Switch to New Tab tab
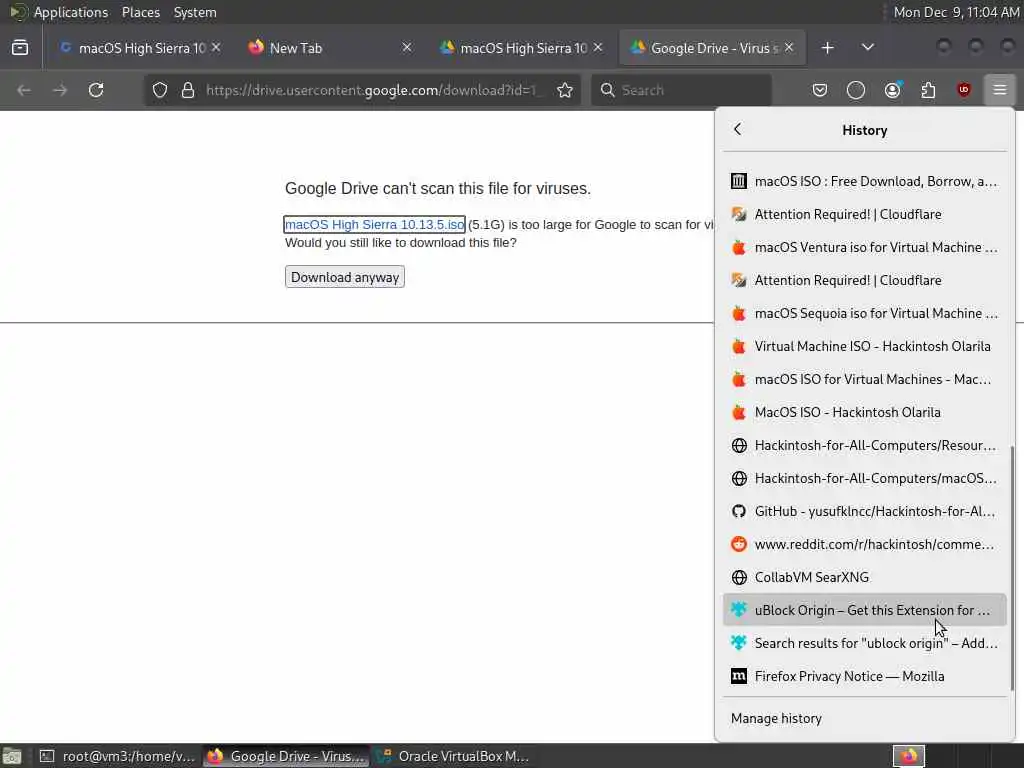1024x768 pixels. click(x=330, y=48)
